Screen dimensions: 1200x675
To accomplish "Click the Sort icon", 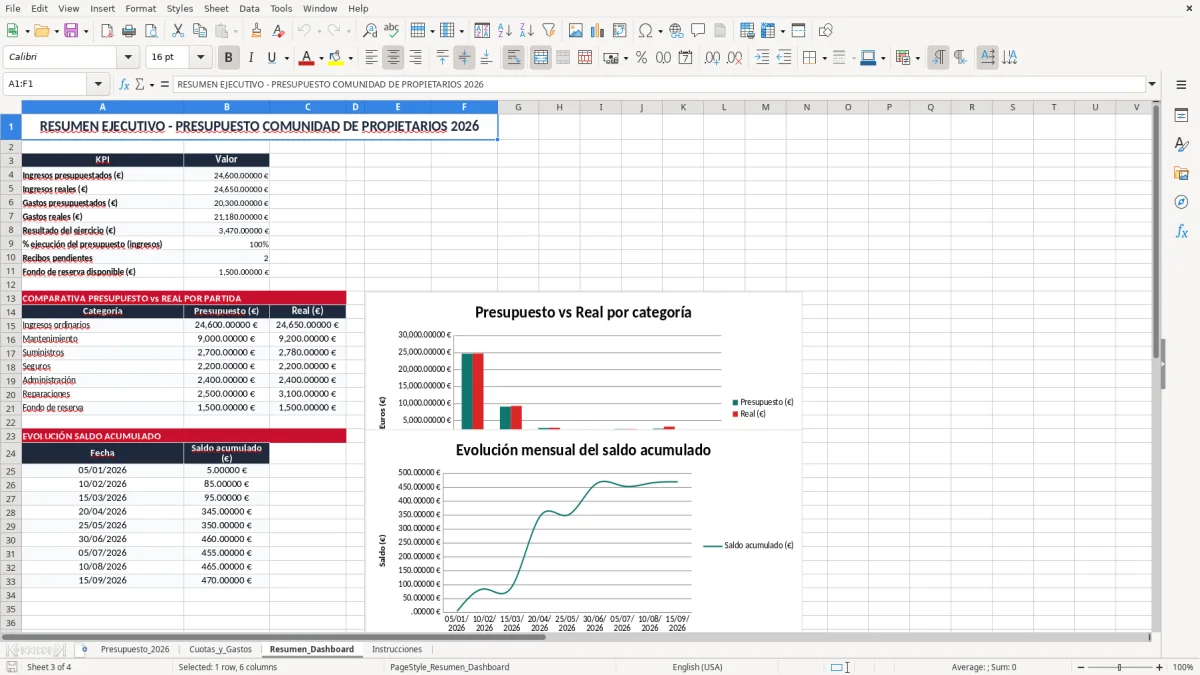I will pos(482,31).
